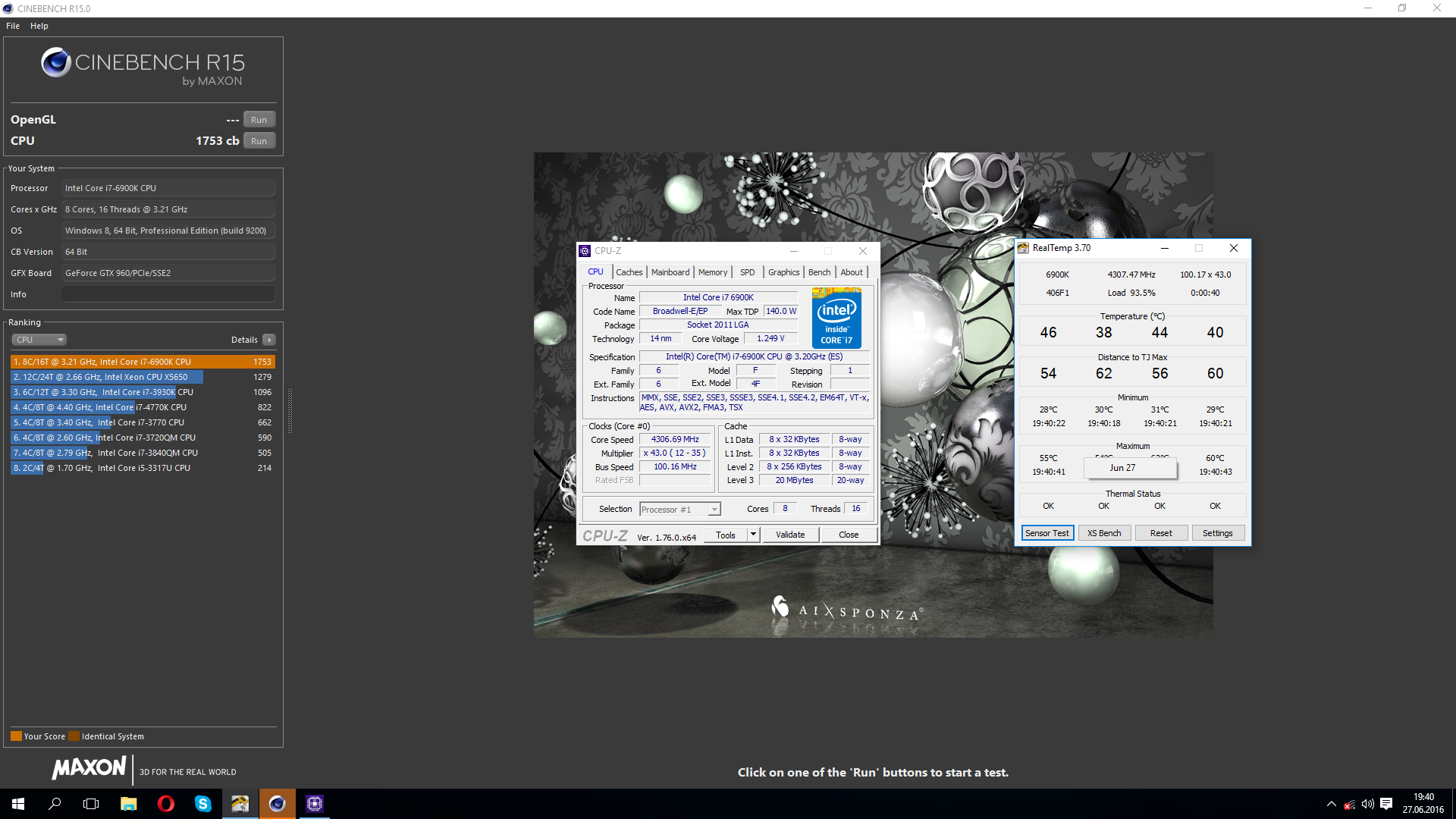The image size is (1456, 819).
Task: Run the CPU benchmark
Action: click(x=259, y=141)
